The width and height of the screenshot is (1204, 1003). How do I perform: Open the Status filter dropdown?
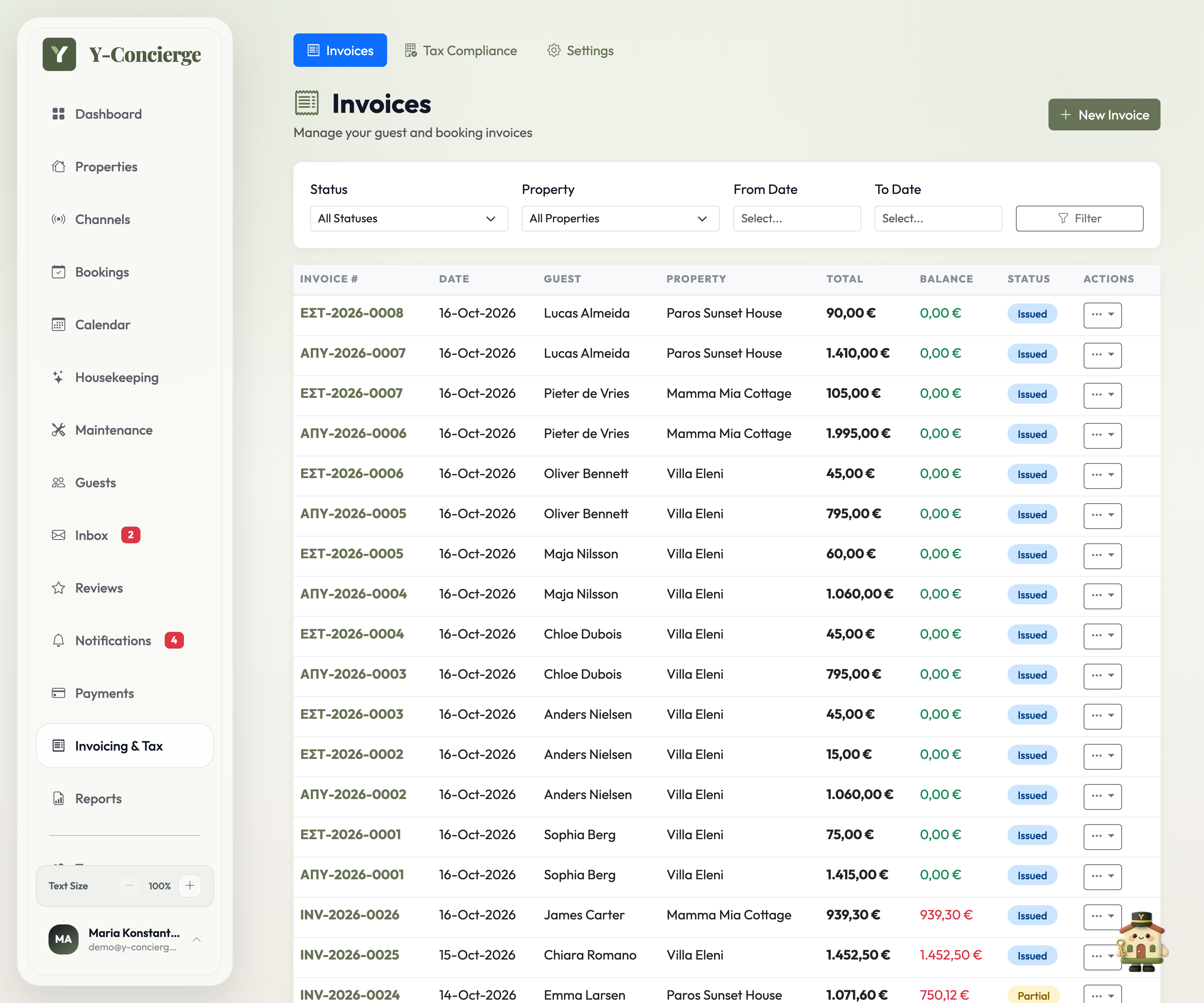(x=409, y=218)
